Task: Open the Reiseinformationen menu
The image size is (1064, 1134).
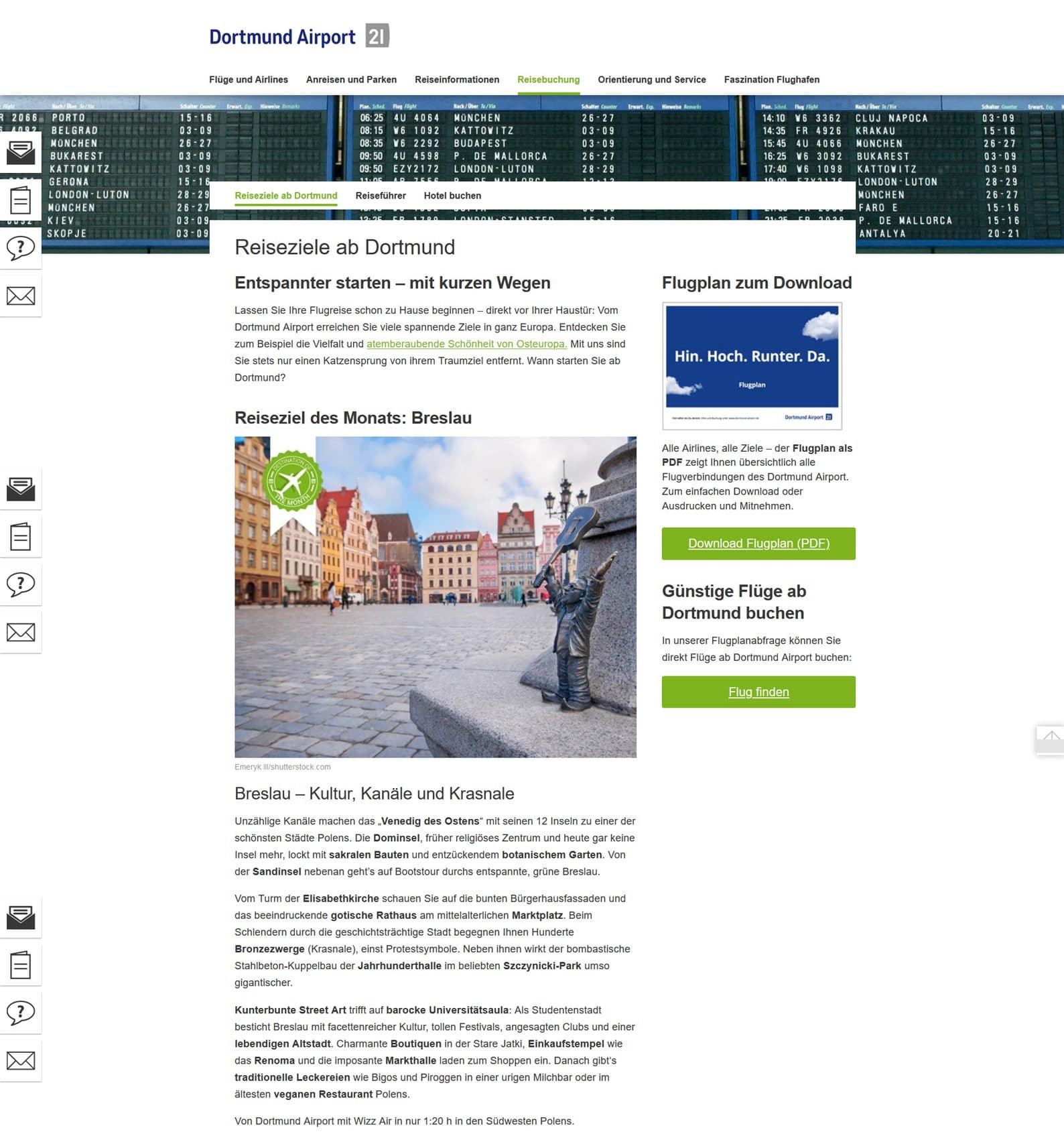Action: coord(457,79)
